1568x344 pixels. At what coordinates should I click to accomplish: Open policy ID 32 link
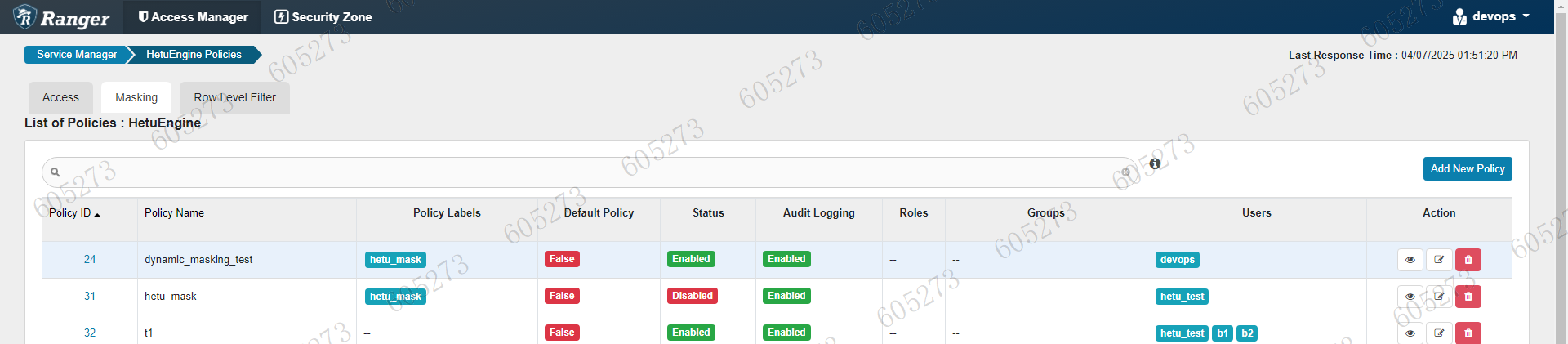(x=90, y=333)
